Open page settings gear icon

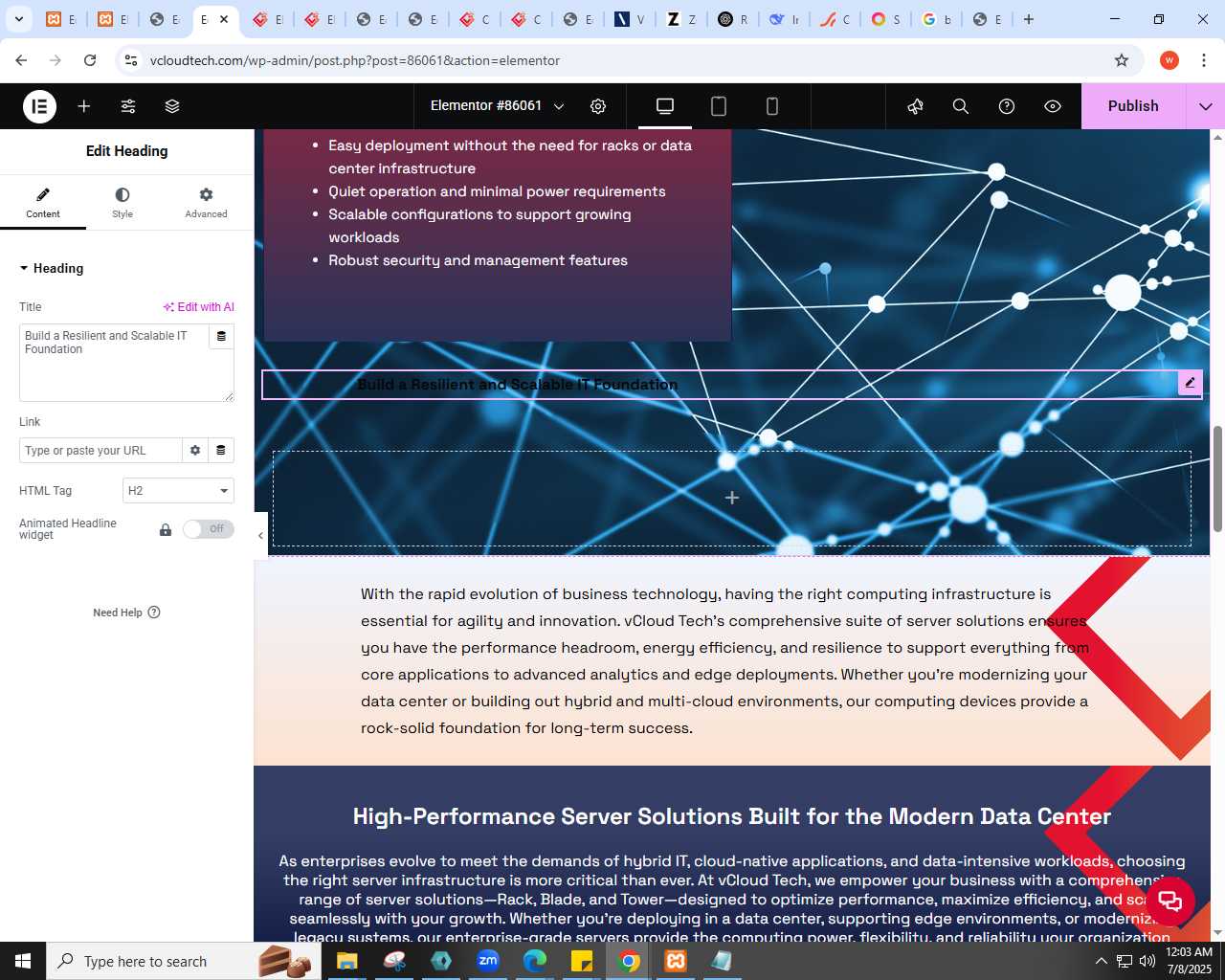tap(598, 106)
